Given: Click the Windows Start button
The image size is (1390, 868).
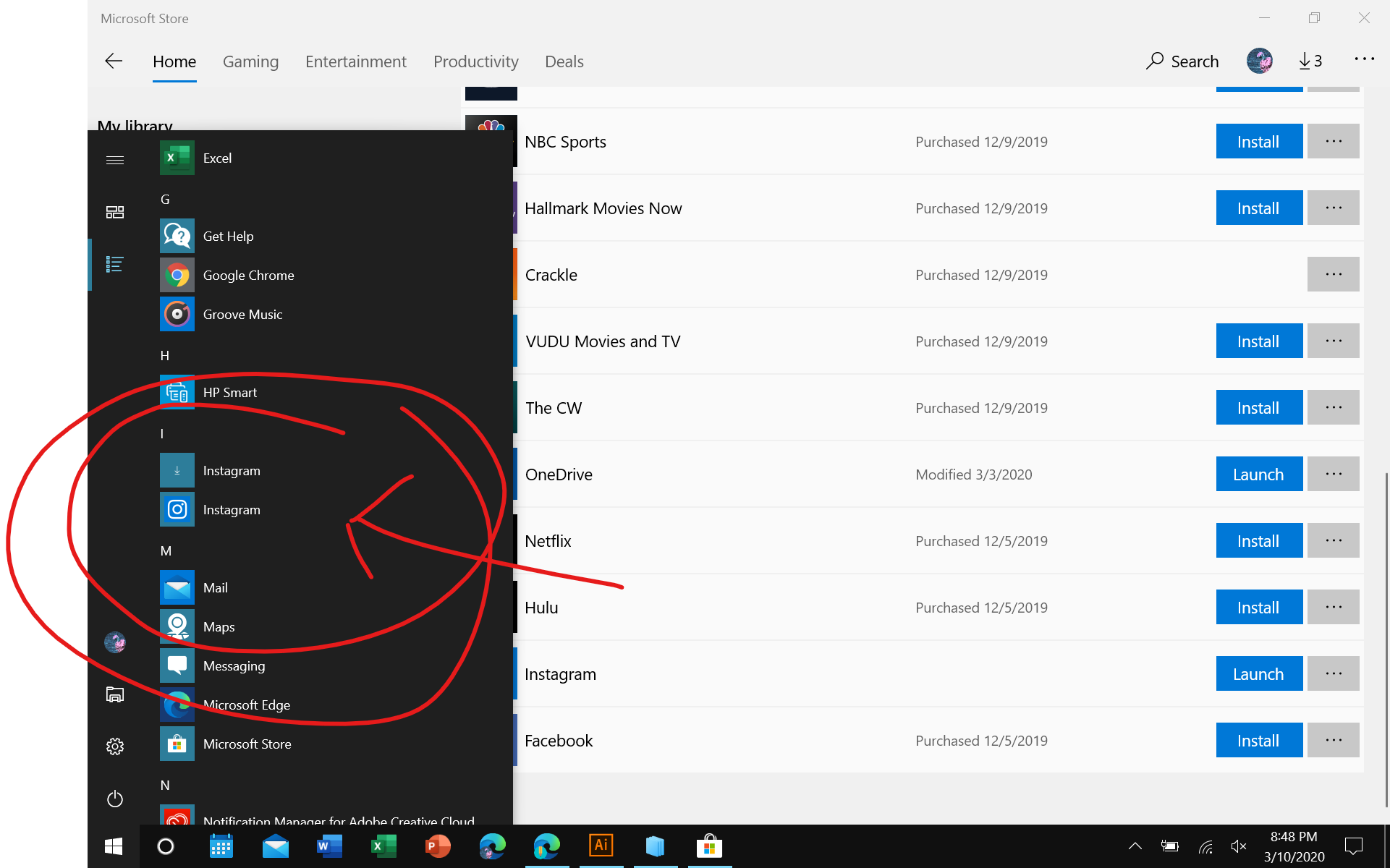Looking at the screenshot, I should [114, 846].
